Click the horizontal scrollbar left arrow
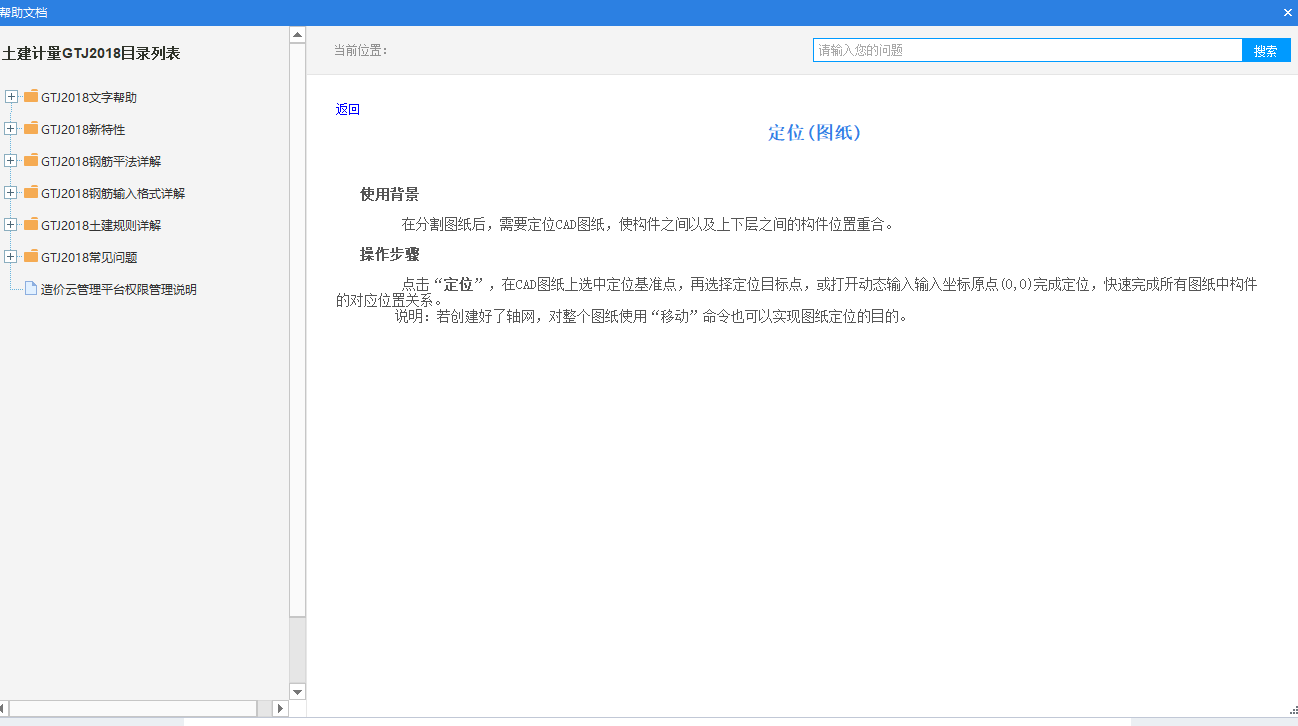The height and width of the screenshot is (726, 1298). [x=4, y=708]
